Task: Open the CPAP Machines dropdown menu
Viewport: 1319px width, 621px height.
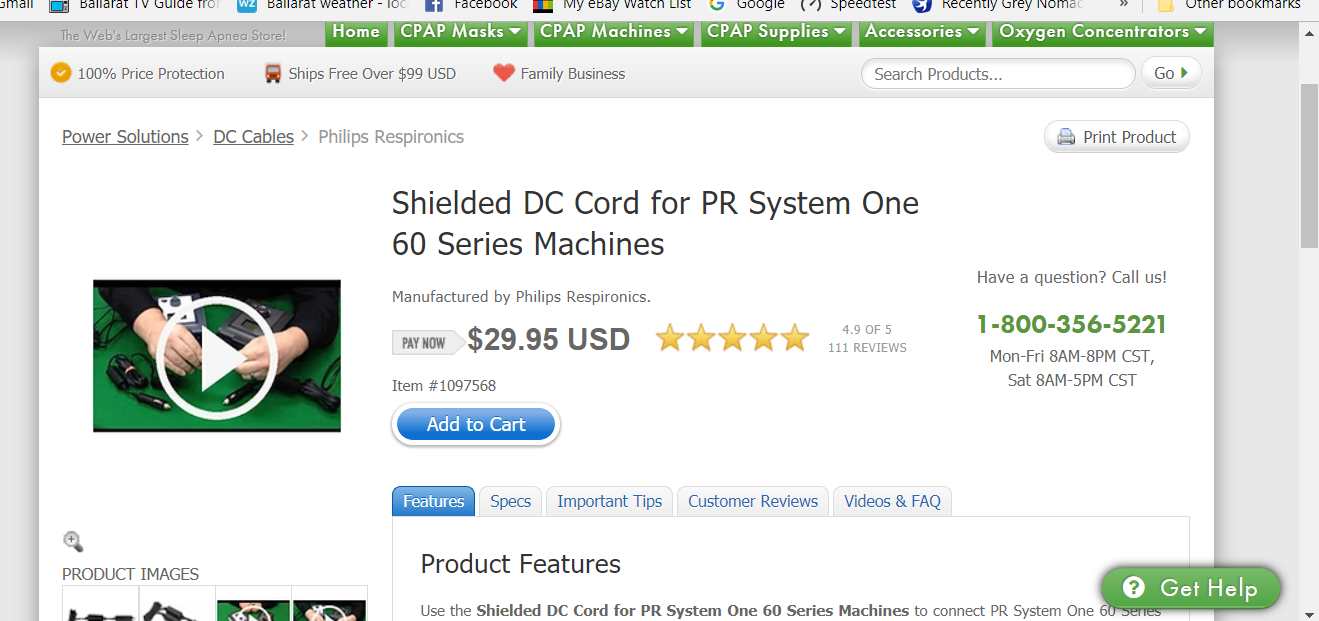Action: pos(614,31)
